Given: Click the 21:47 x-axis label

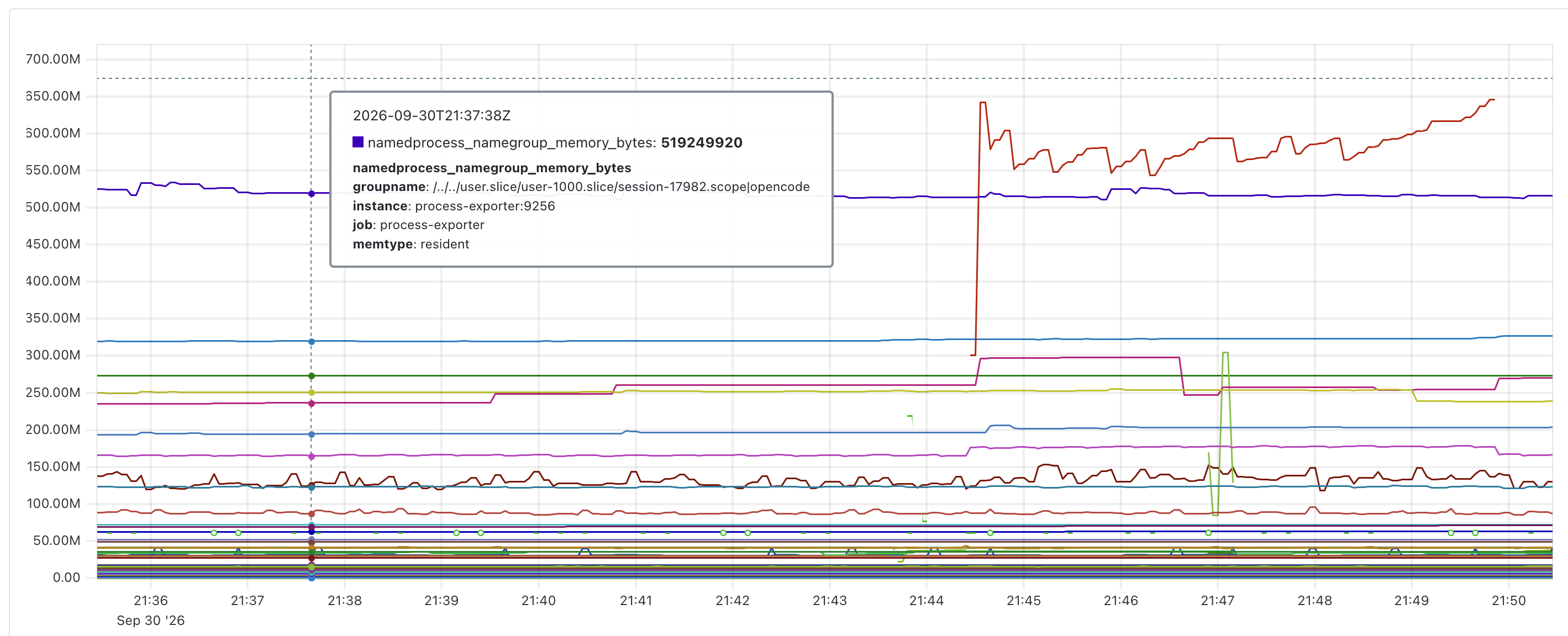Looking at the screenshot, I should tap(1217, 600).
